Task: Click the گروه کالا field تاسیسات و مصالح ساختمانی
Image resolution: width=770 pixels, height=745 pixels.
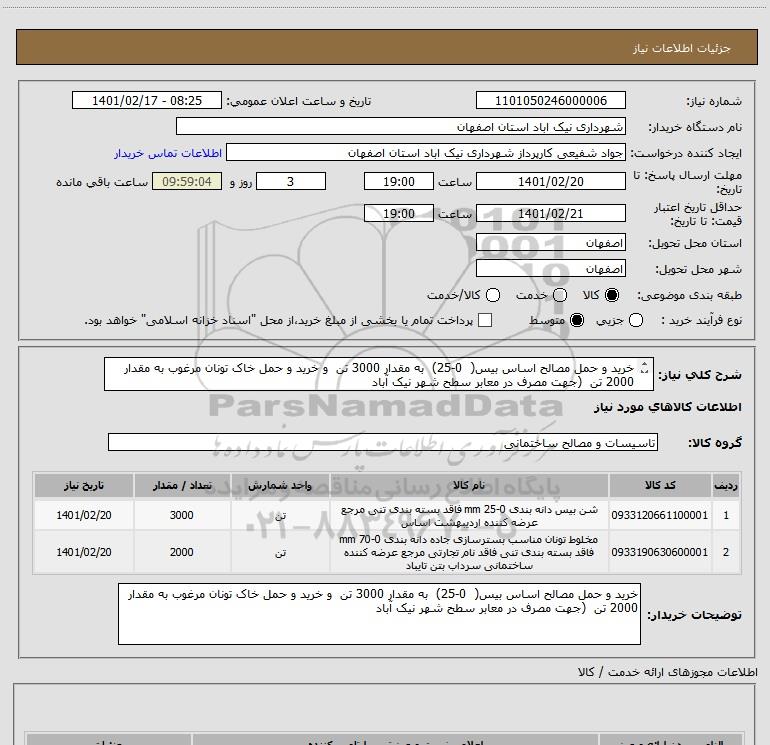Action: (383, 442)
